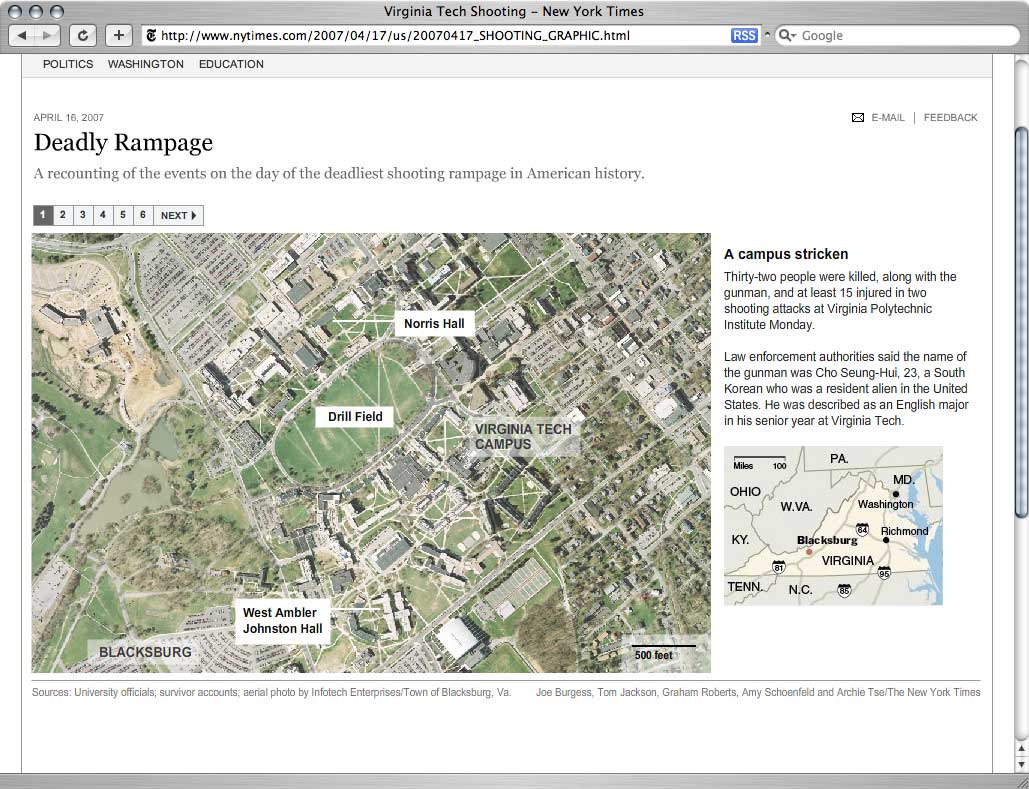
Task: Click Richmond on the locator map
Action: (x=904, y=531)
